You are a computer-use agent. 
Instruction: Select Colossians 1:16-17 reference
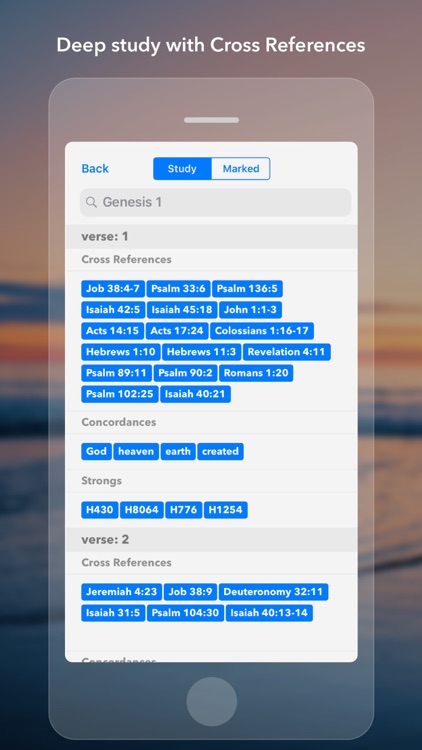[x=262, y=331]
